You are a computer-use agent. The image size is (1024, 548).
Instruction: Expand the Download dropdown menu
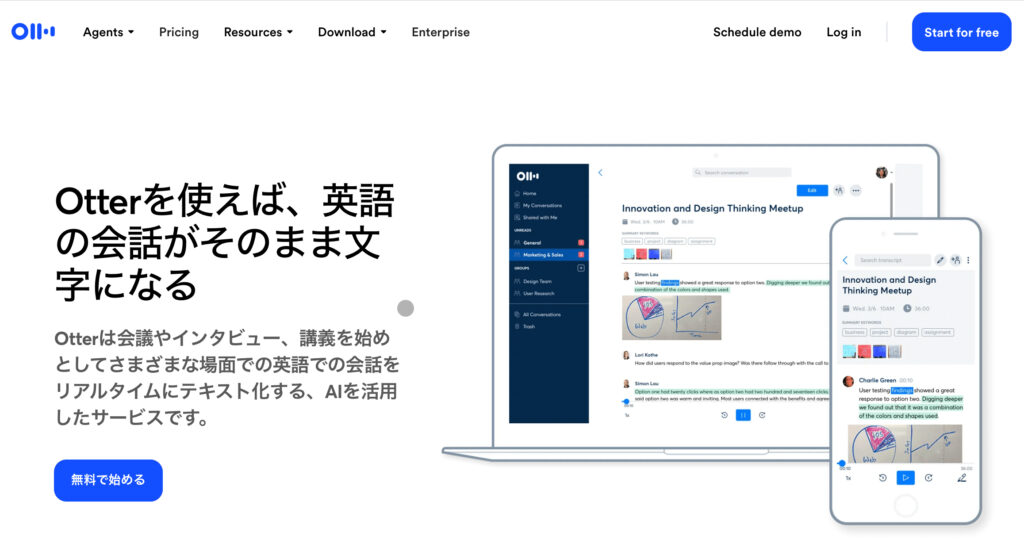click(352, 32)
